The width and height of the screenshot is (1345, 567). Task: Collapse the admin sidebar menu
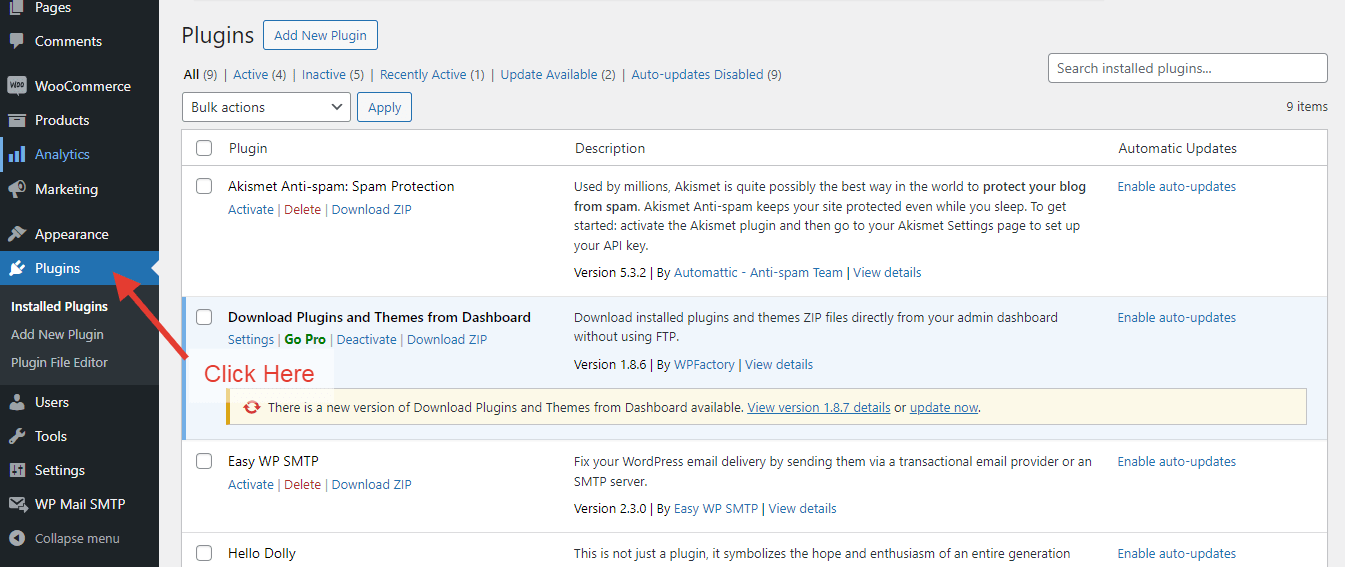66,538
